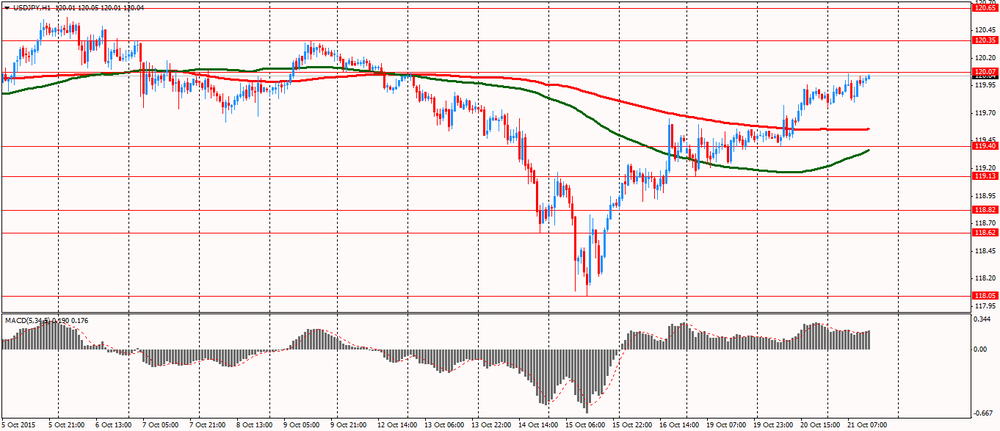Click the 9 Oct 05:00 time label
This screenshot has height=431, width=1000.
point(302,423)
